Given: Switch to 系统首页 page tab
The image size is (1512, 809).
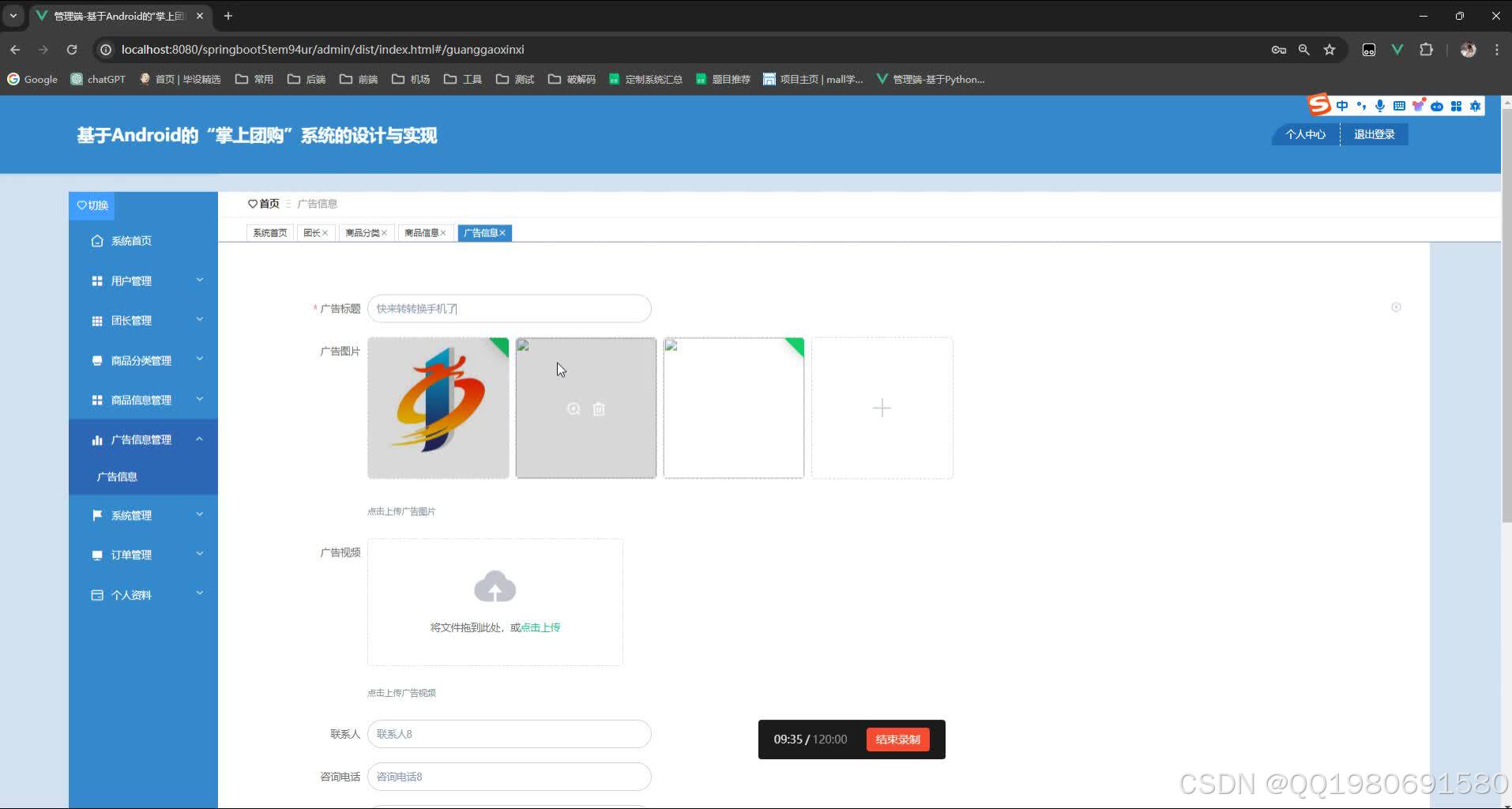Looking at the screenshot, I should (270, 233).
